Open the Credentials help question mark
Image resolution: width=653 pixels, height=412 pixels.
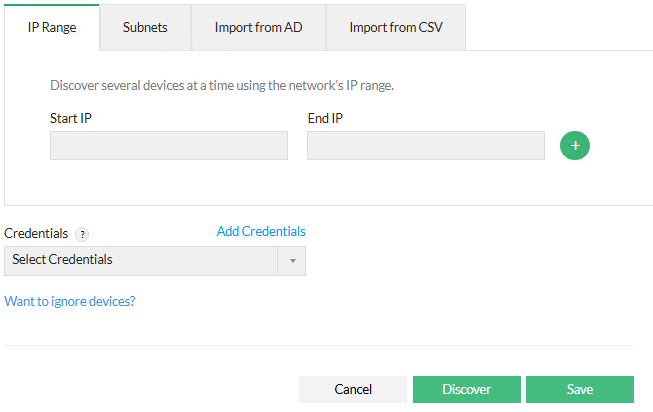[82, 234]
